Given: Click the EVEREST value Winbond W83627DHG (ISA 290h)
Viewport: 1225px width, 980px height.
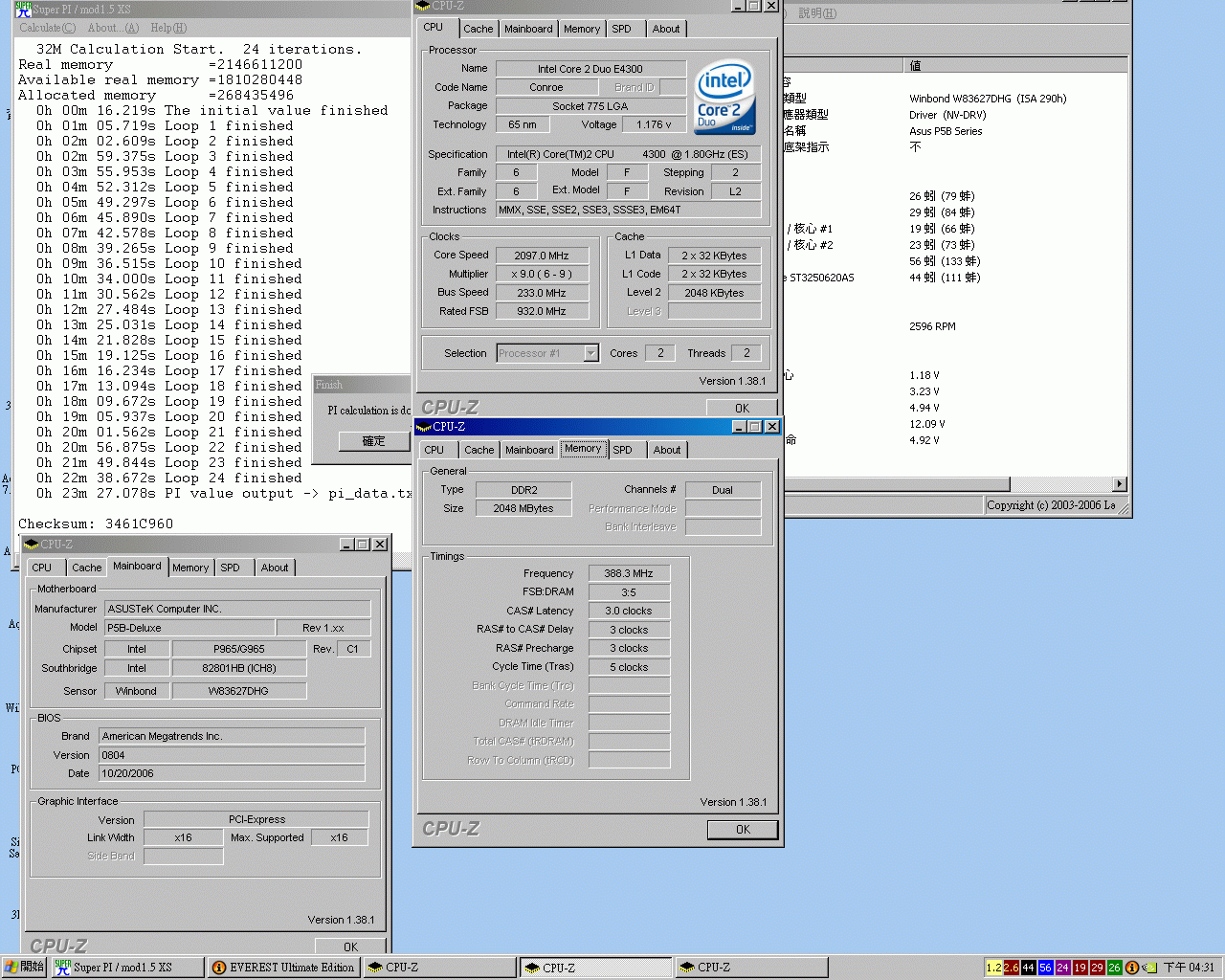Looking at the screenshot, I should pyautogui.click(x=988, y=99).
